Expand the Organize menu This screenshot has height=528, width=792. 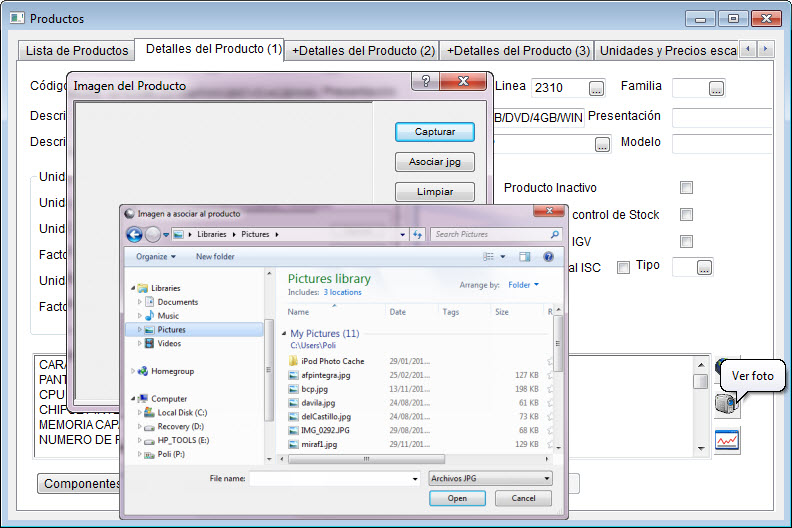tap(155, 257)
